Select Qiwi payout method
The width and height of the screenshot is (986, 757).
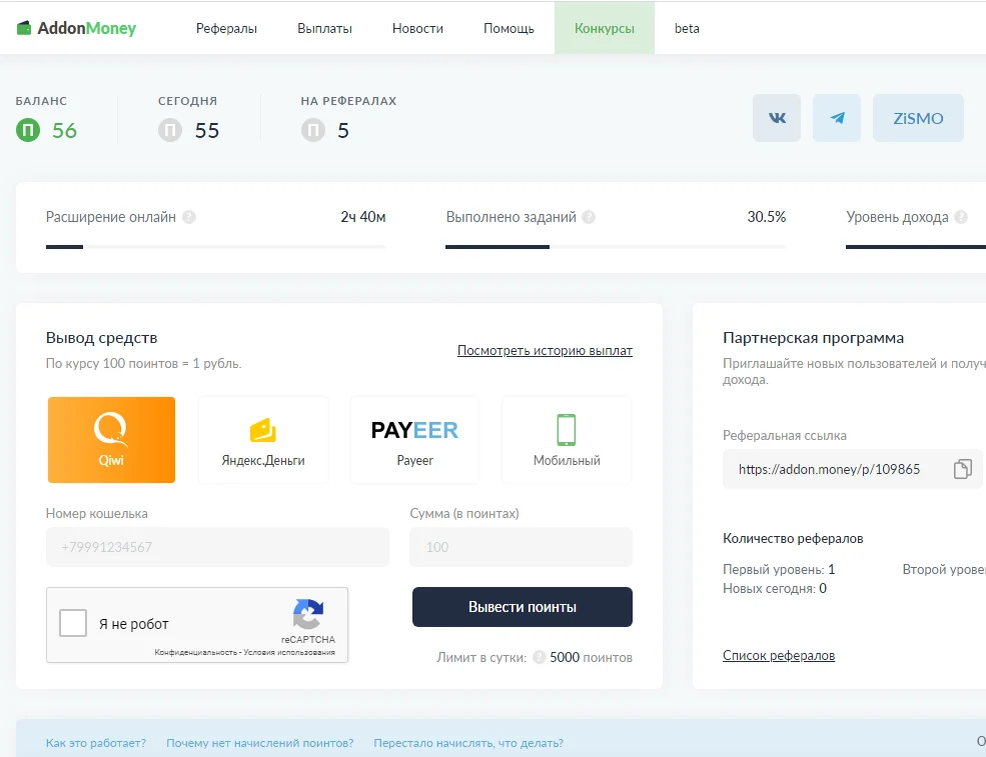point(111,439)
